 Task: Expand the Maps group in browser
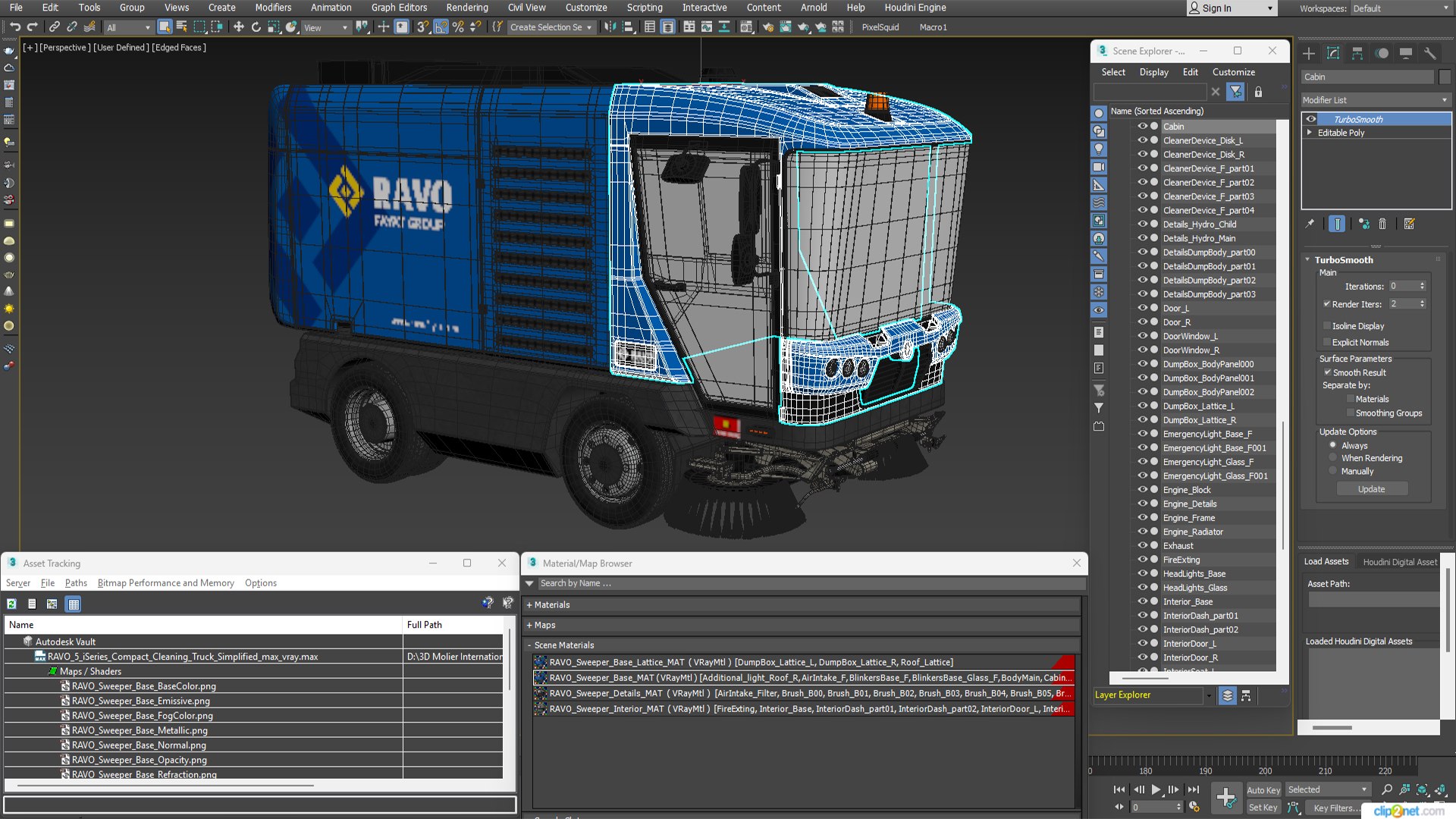[529, 626]
